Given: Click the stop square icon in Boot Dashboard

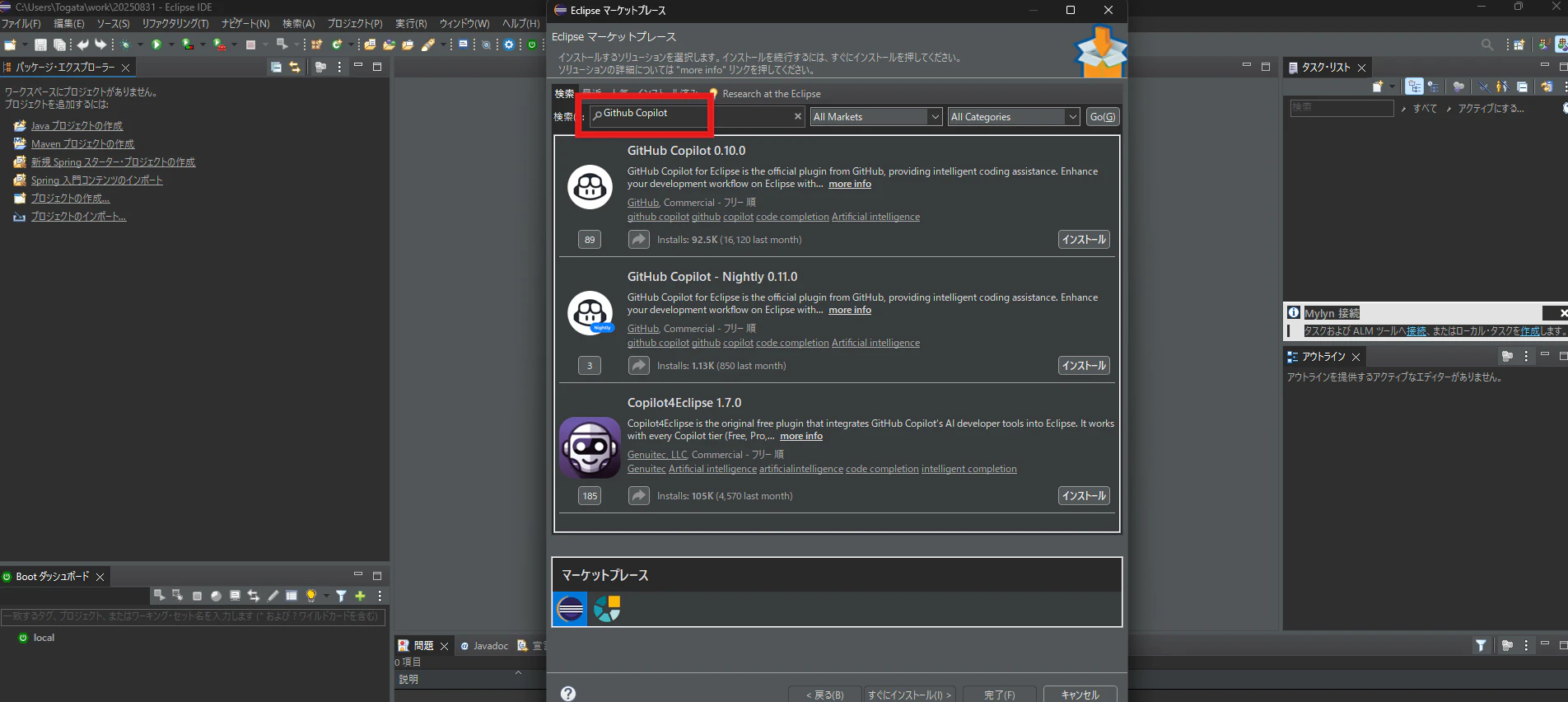Looking at the screenshot, I should (197, 596).
